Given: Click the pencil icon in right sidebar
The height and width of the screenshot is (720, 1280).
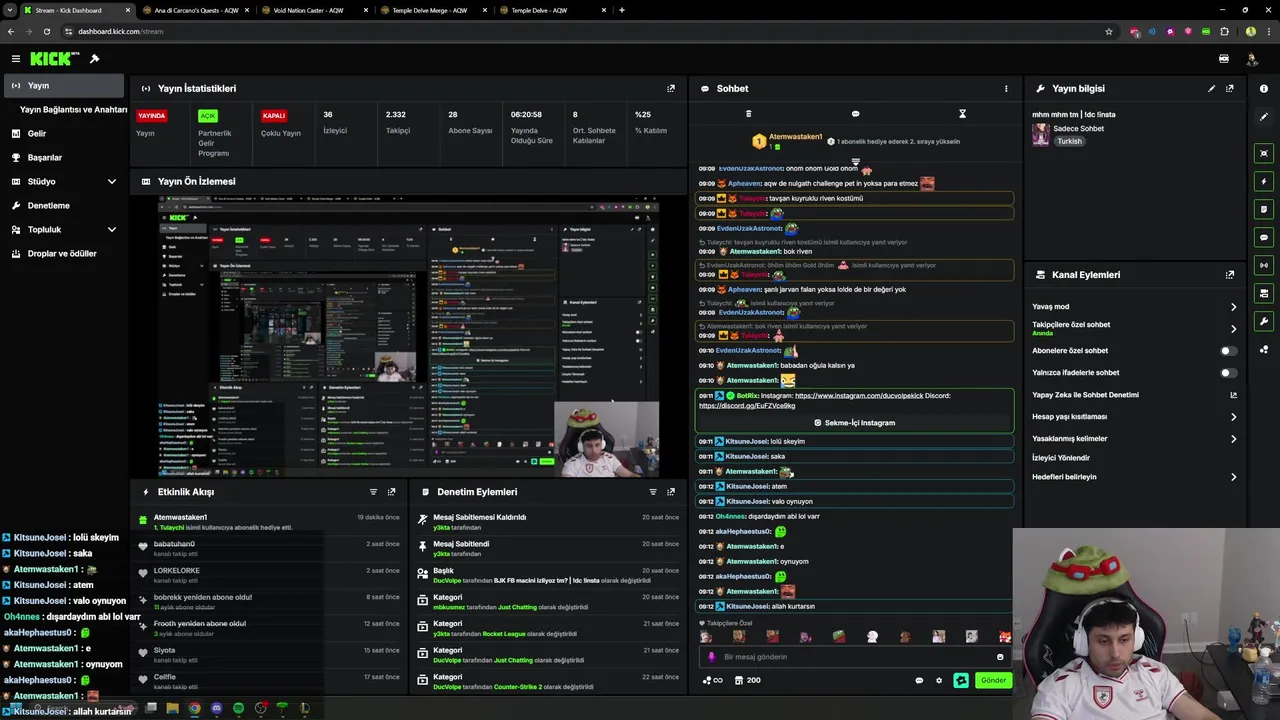Looking at the screenshot, I should 1264,117.
